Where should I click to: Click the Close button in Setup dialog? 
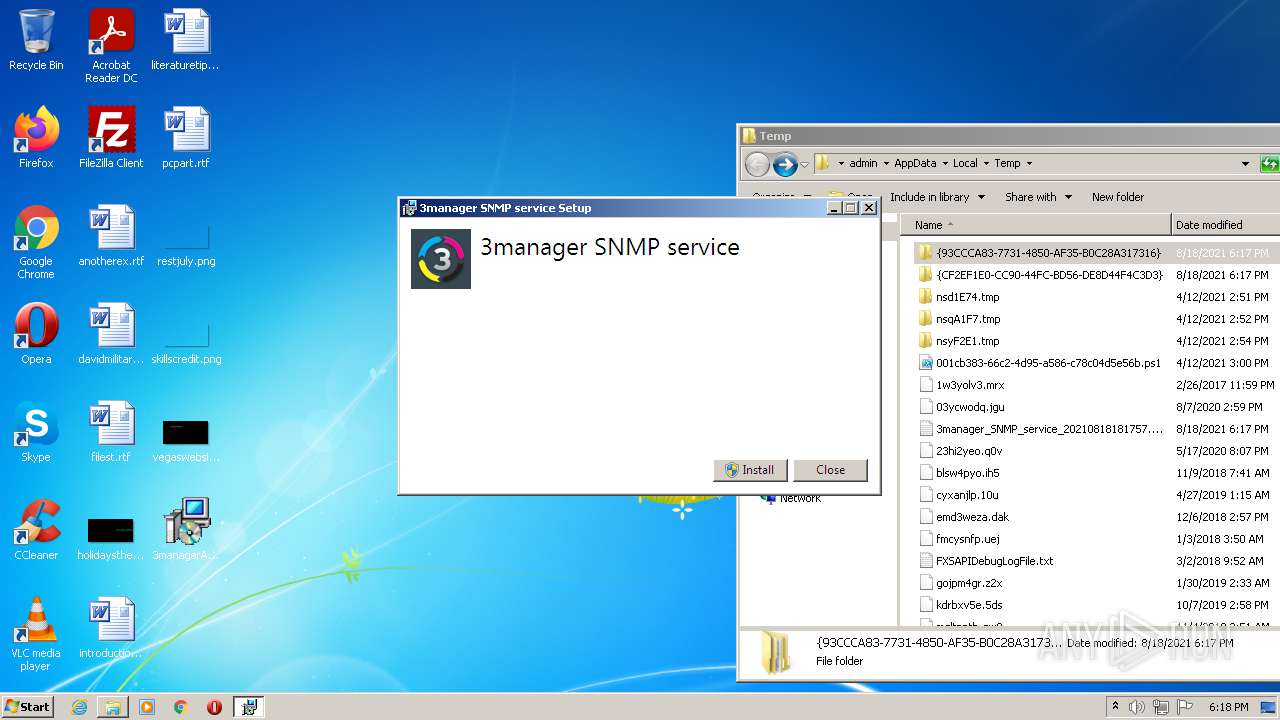(x=830, y=470)
